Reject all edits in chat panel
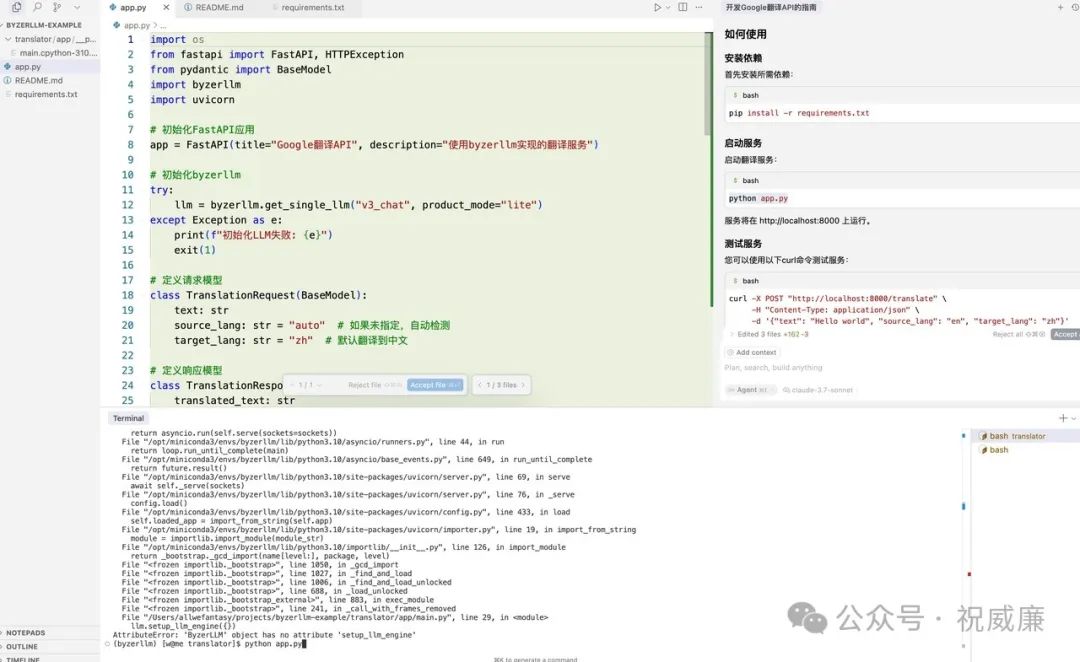The image size is (1080, 662). tap(1019, 334)
